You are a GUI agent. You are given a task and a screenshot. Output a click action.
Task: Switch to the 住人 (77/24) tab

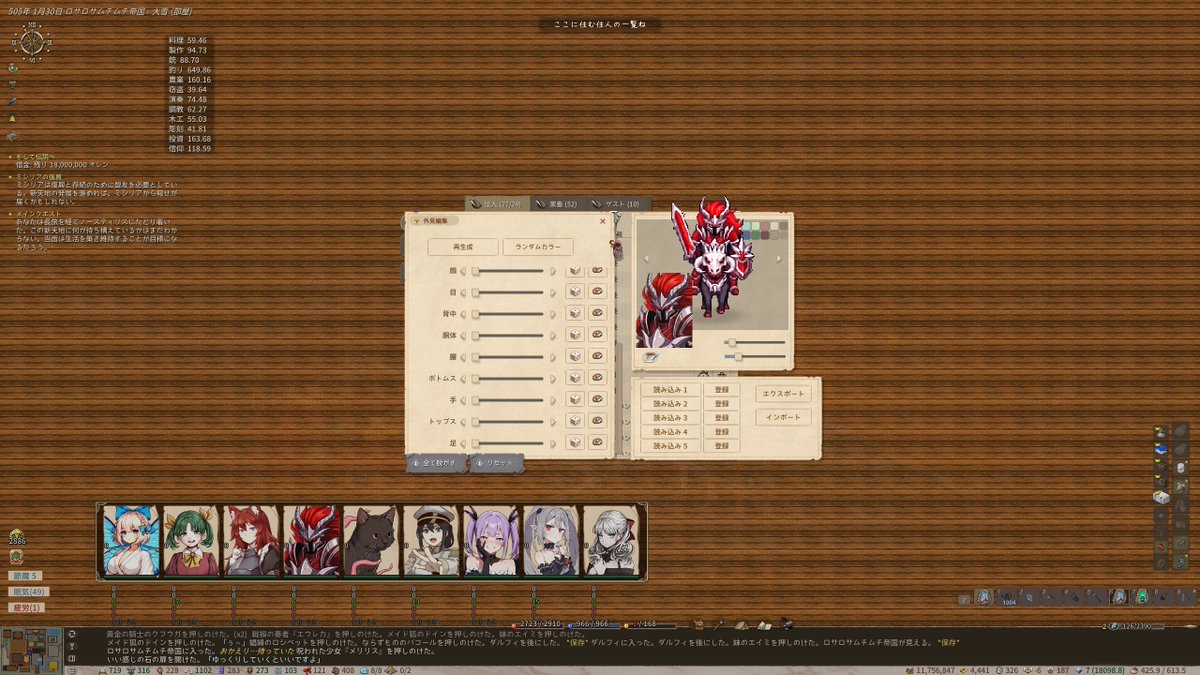click(496, 204)
